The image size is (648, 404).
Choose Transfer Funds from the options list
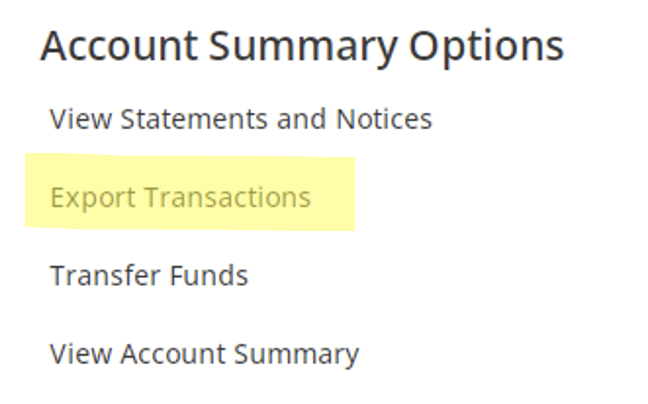(x=148, y=275)
